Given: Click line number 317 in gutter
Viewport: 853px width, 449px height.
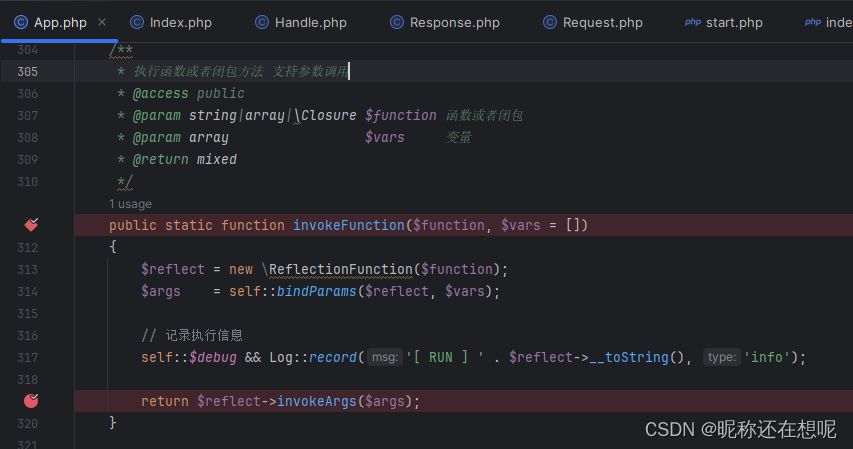Looking at the screenshot, I should click(x=27, y=358).
